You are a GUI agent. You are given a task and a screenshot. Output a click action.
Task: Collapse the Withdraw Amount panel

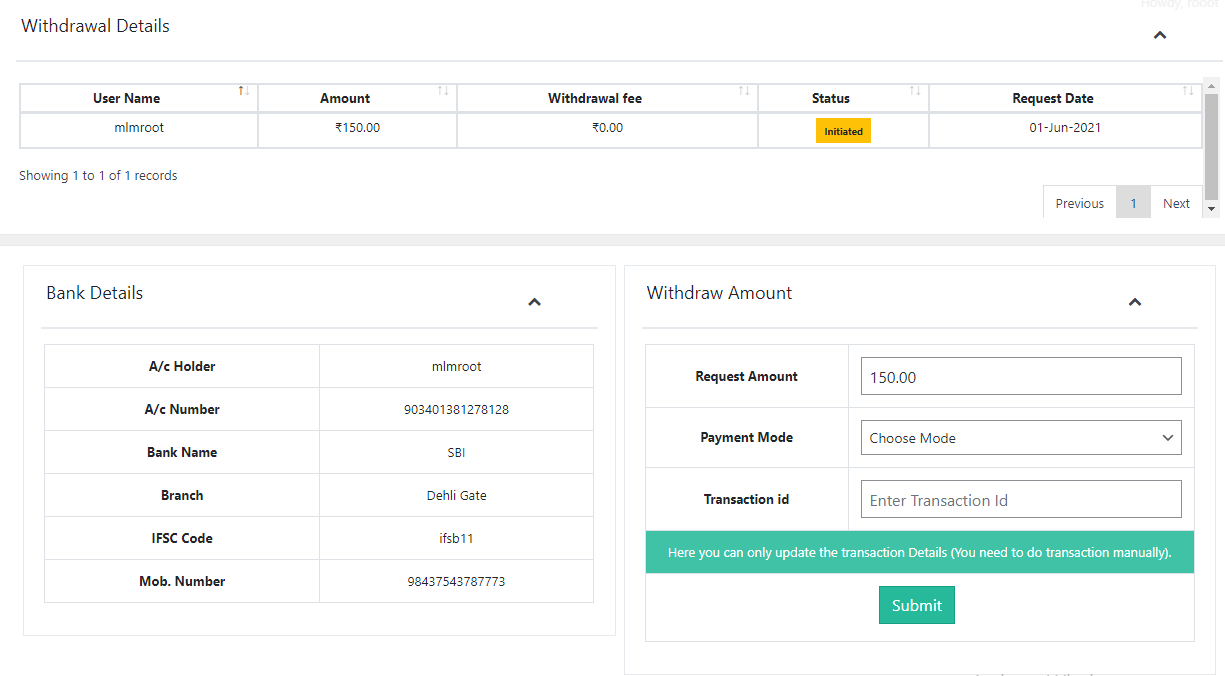1135,302
